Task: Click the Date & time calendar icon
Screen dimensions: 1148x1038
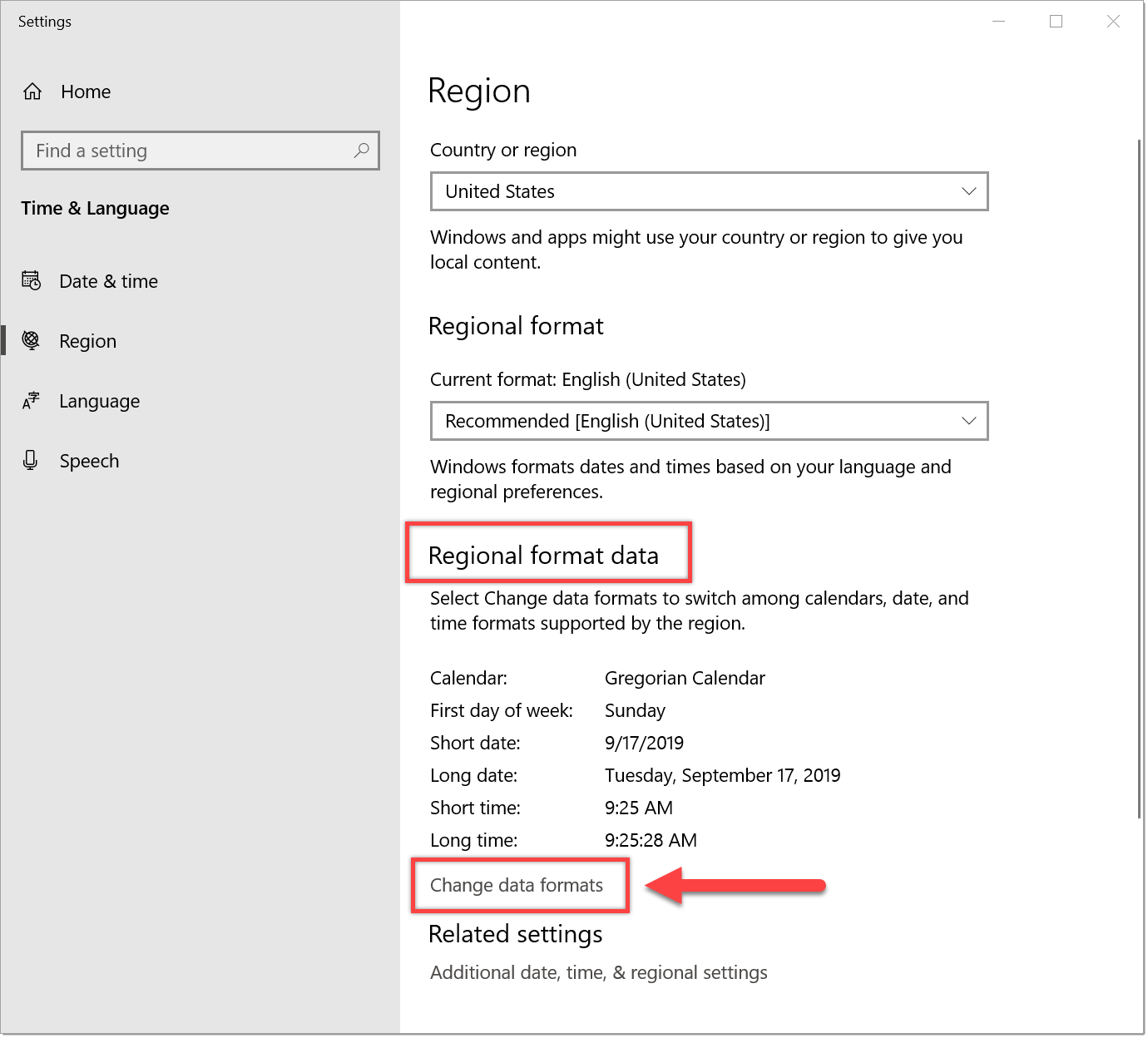Action: (x=31, y=281)
